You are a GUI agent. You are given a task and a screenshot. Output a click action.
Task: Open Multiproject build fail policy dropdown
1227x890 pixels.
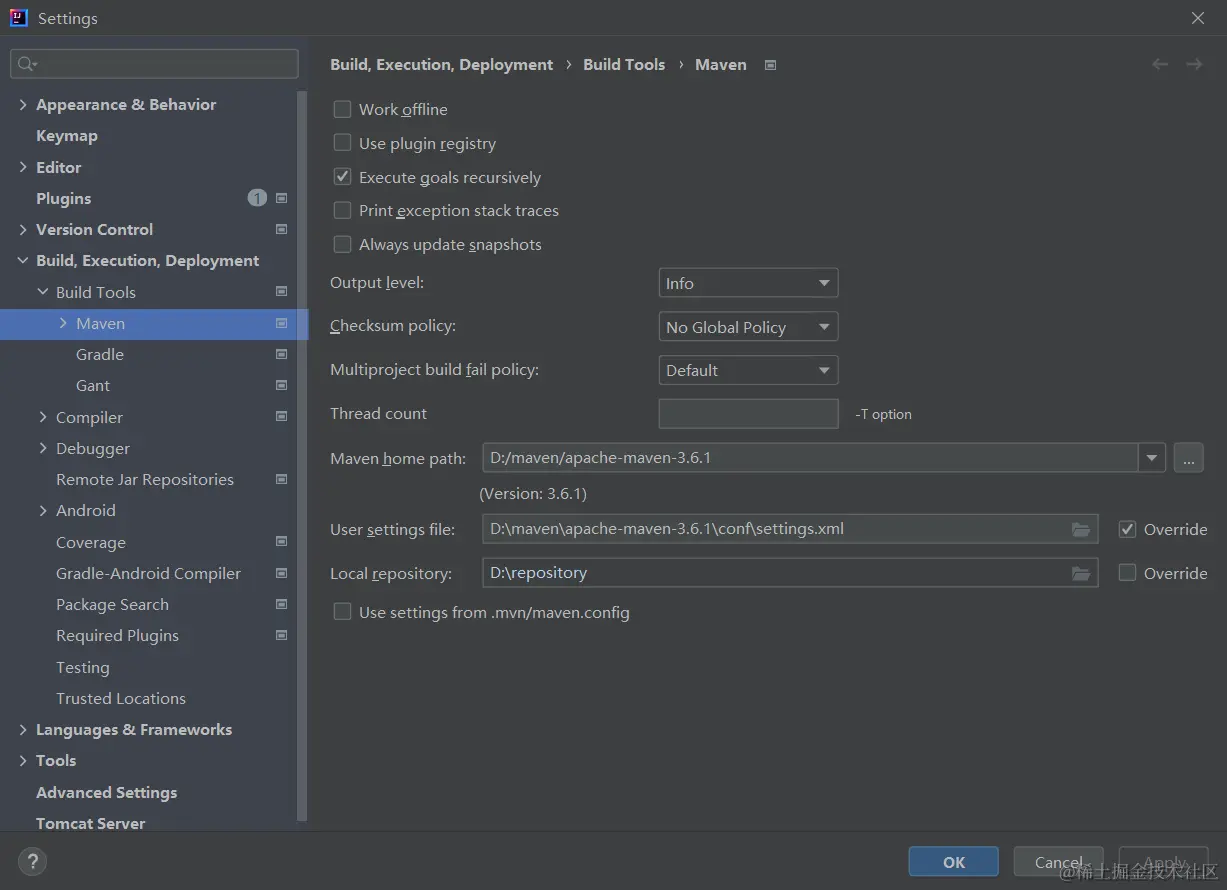pos(748,370)
